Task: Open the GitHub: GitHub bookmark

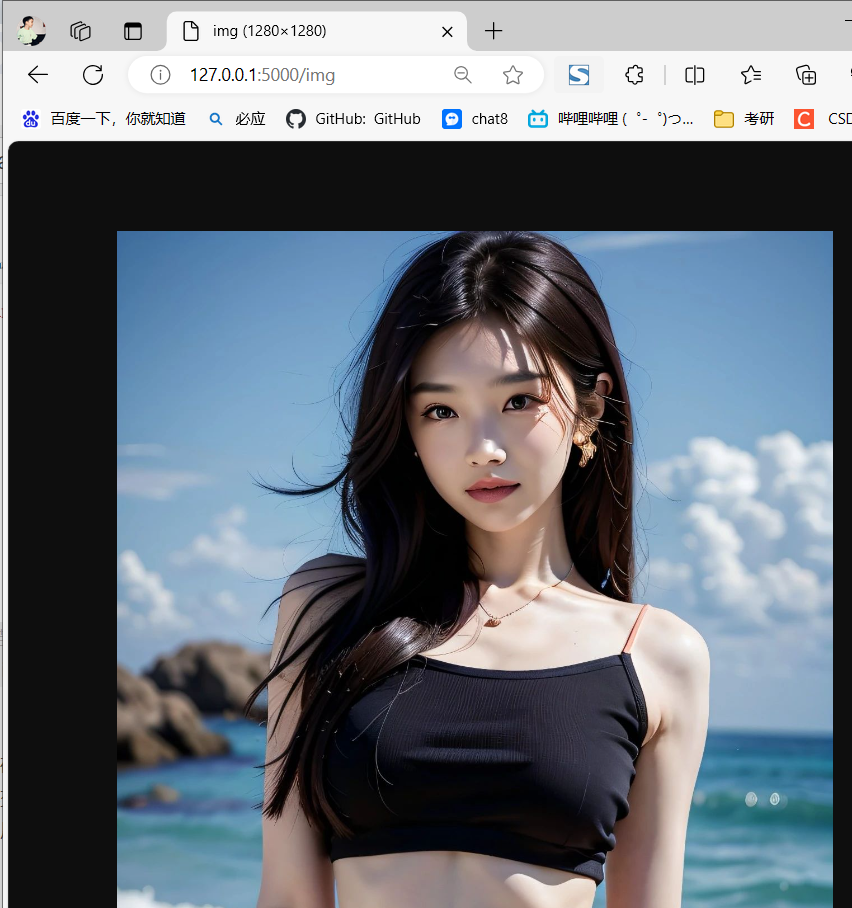Action: (353, 119)
